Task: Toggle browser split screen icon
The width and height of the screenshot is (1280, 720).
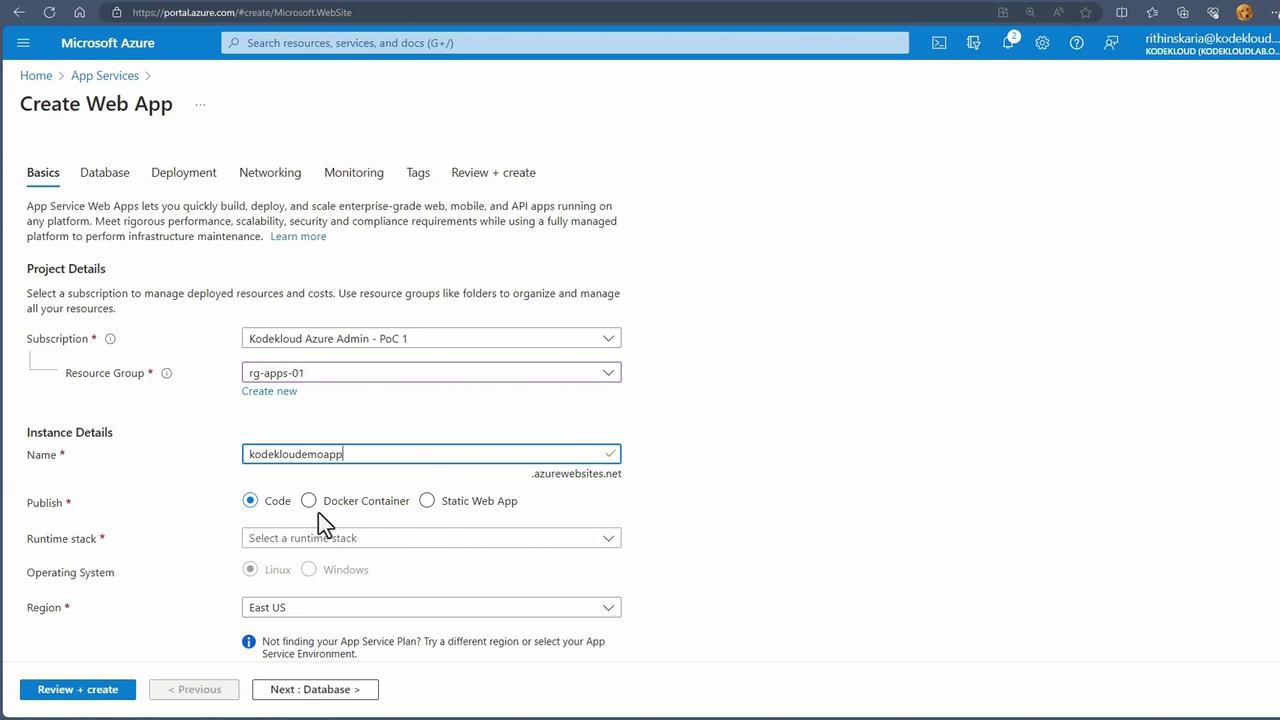Action: point(1122,12)
